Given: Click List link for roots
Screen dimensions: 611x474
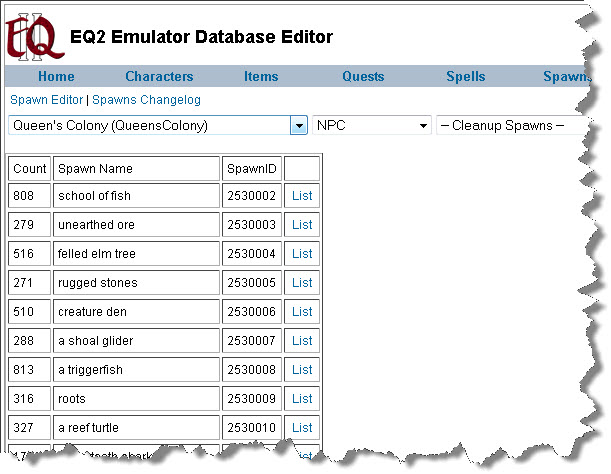Looking at the screenshot, I should coord(302,399).
